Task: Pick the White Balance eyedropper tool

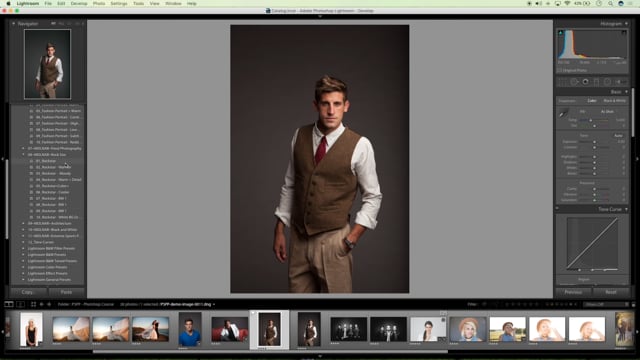Action: click(564, 114)
